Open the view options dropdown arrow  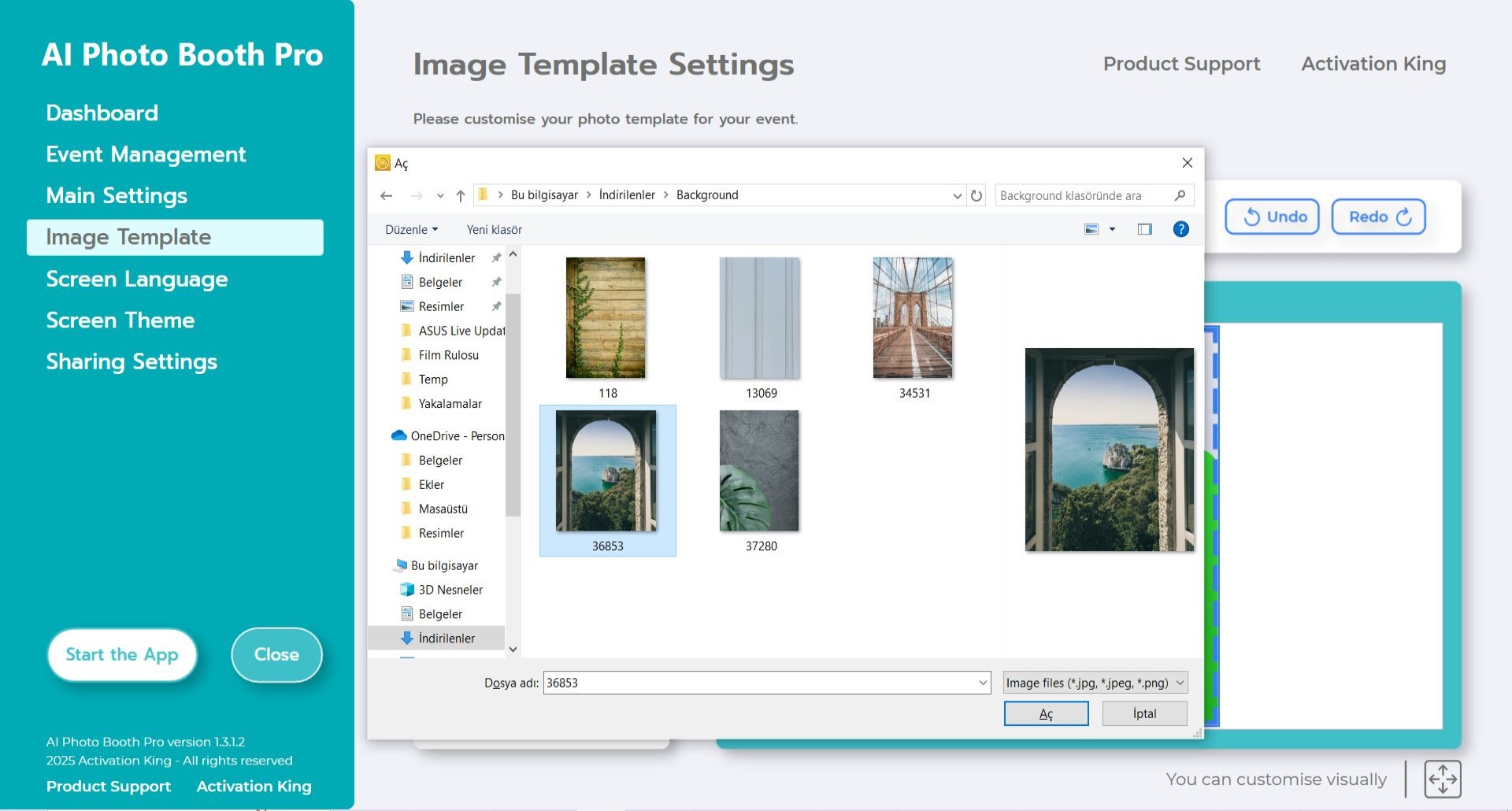[1112, 229]
